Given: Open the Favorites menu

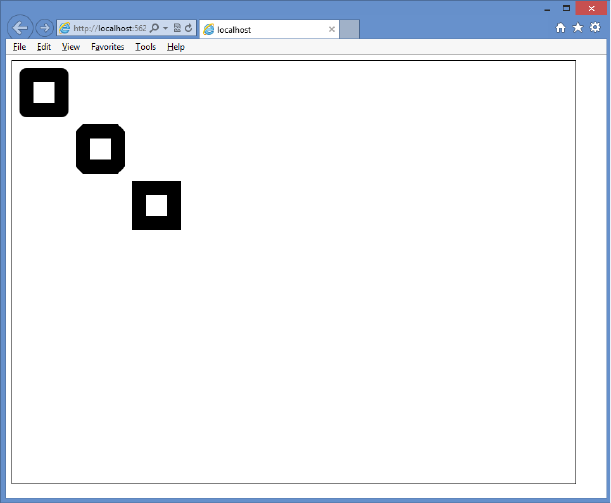Looking at the screenshot, I should pos(108,47).
